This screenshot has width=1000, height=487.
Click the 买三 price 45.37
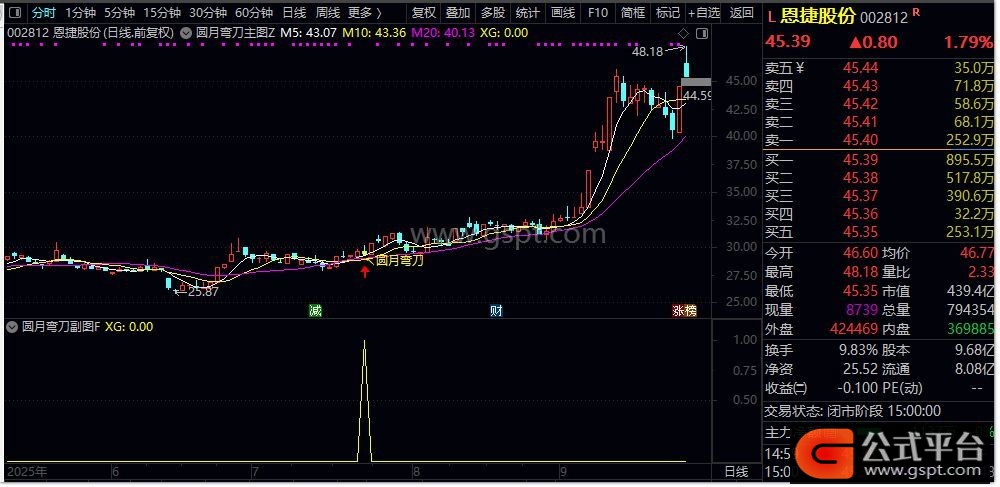(860, 196)
